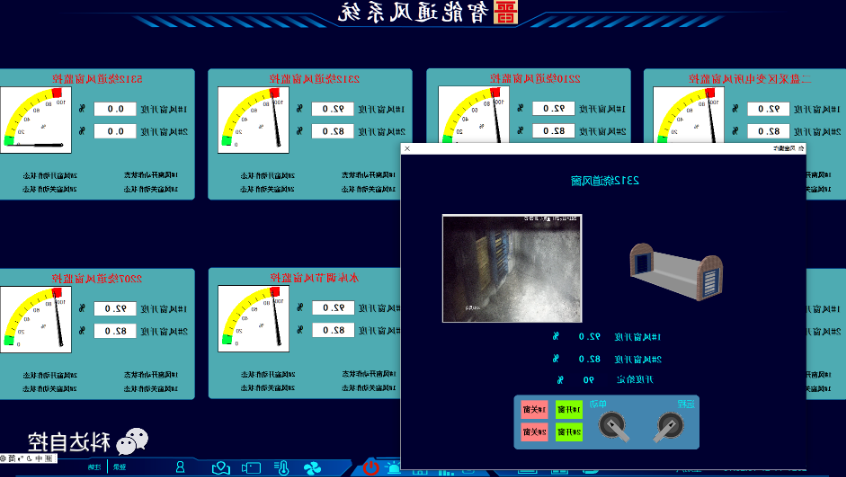
Task: Open the video camera icon in the bottom toolbar
Action: tap(251, 467)
